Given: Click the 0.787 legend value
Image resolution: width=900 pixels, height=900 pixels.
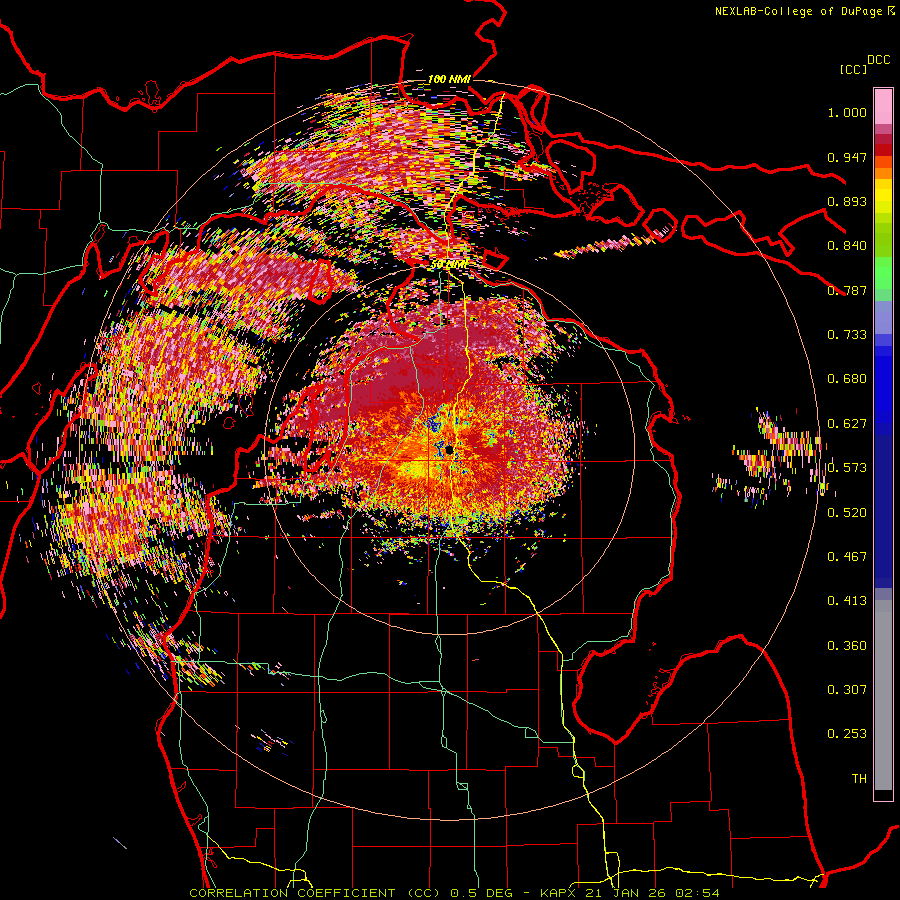Looking at the screenshot, I should pos(847,290).
